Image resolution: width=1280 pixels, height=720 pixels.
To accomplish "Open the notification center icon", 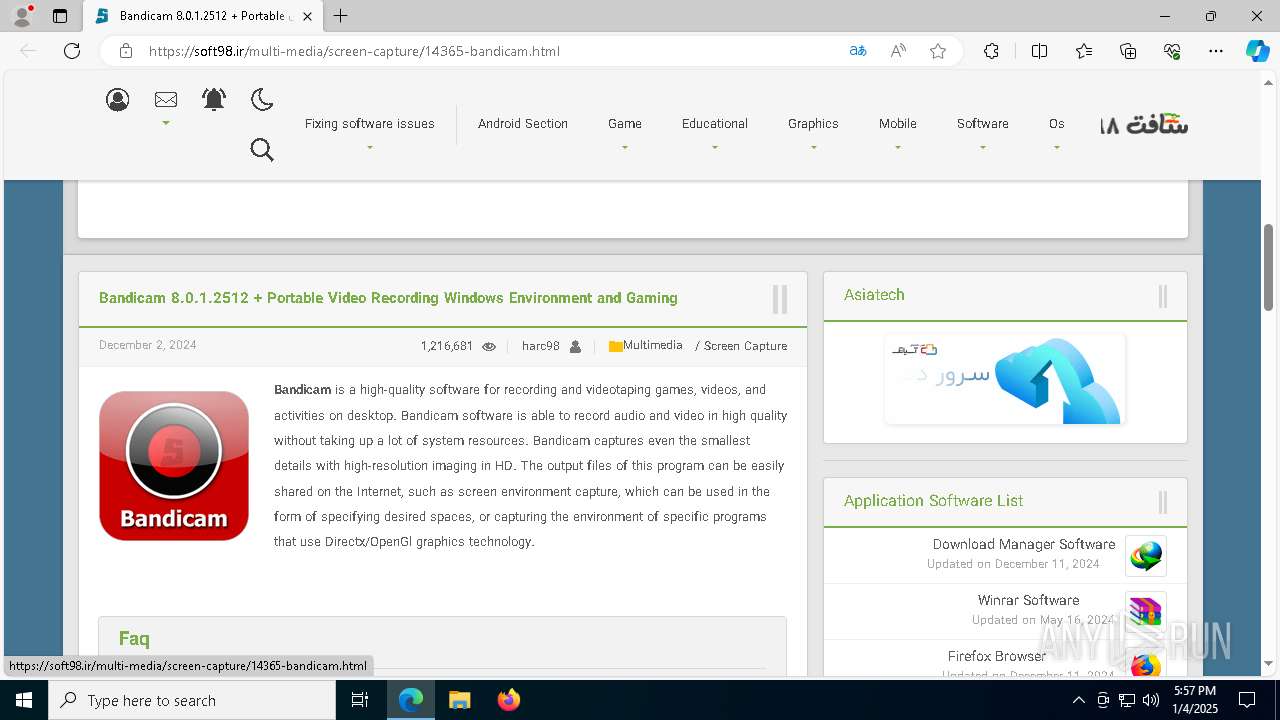I will pyautogui.click(x=1247, y=700).
